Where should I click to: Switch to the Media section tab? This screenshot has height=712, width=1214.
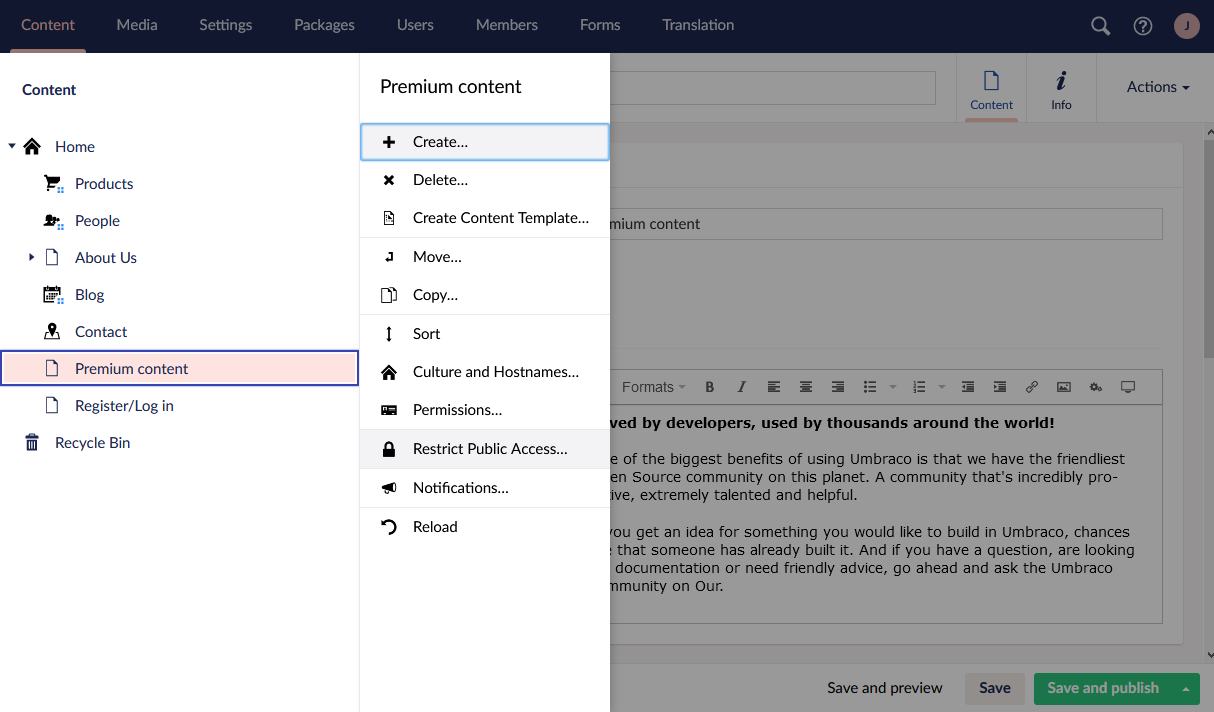pyautogui.click(x=137, y=25)
